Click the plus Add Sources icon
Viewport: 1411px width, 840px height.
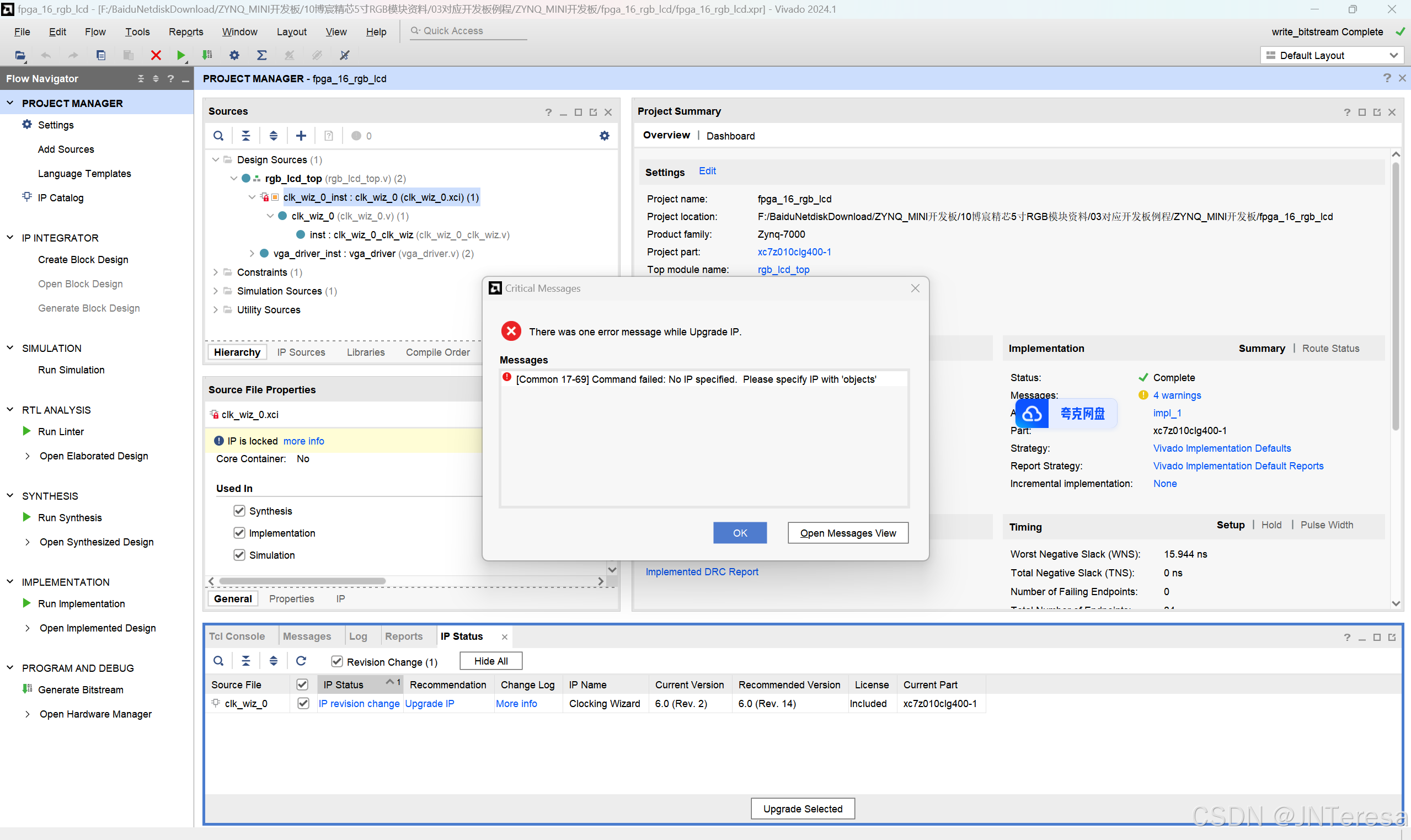tap(301, 135)
